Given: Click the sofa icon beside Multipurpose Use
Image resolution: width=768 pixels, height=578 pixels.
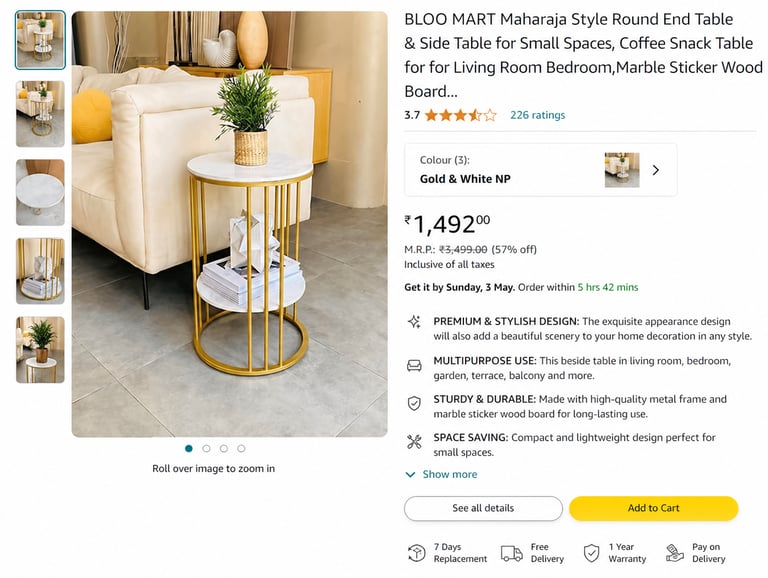Looking at the screenshot, I should (x=414, y=365).
